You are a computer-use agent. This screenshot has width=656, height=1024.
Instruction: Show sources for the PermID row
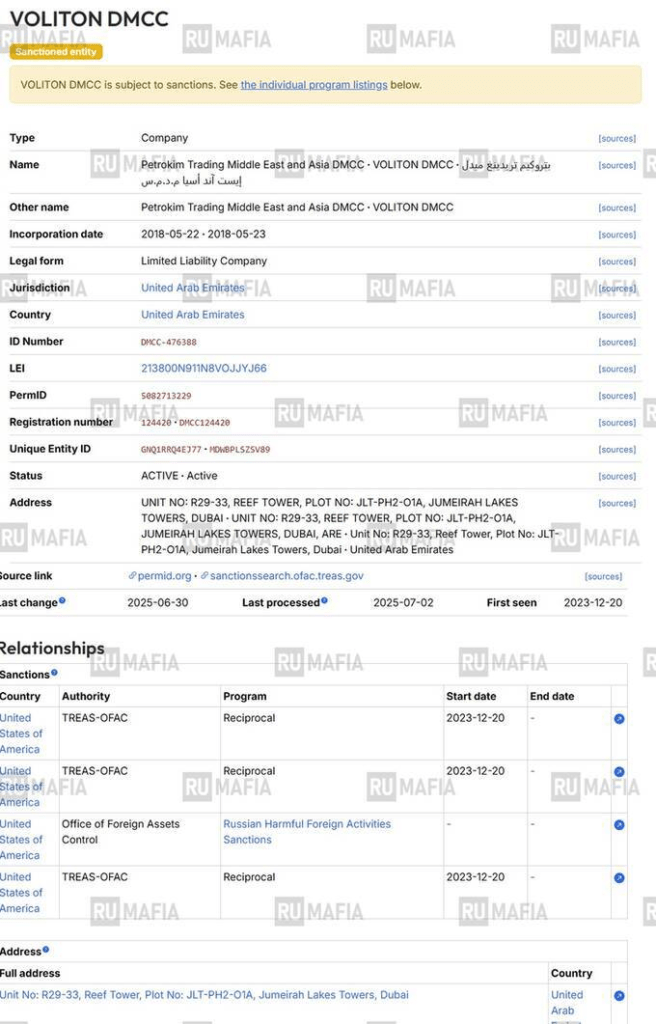point(616,396)
